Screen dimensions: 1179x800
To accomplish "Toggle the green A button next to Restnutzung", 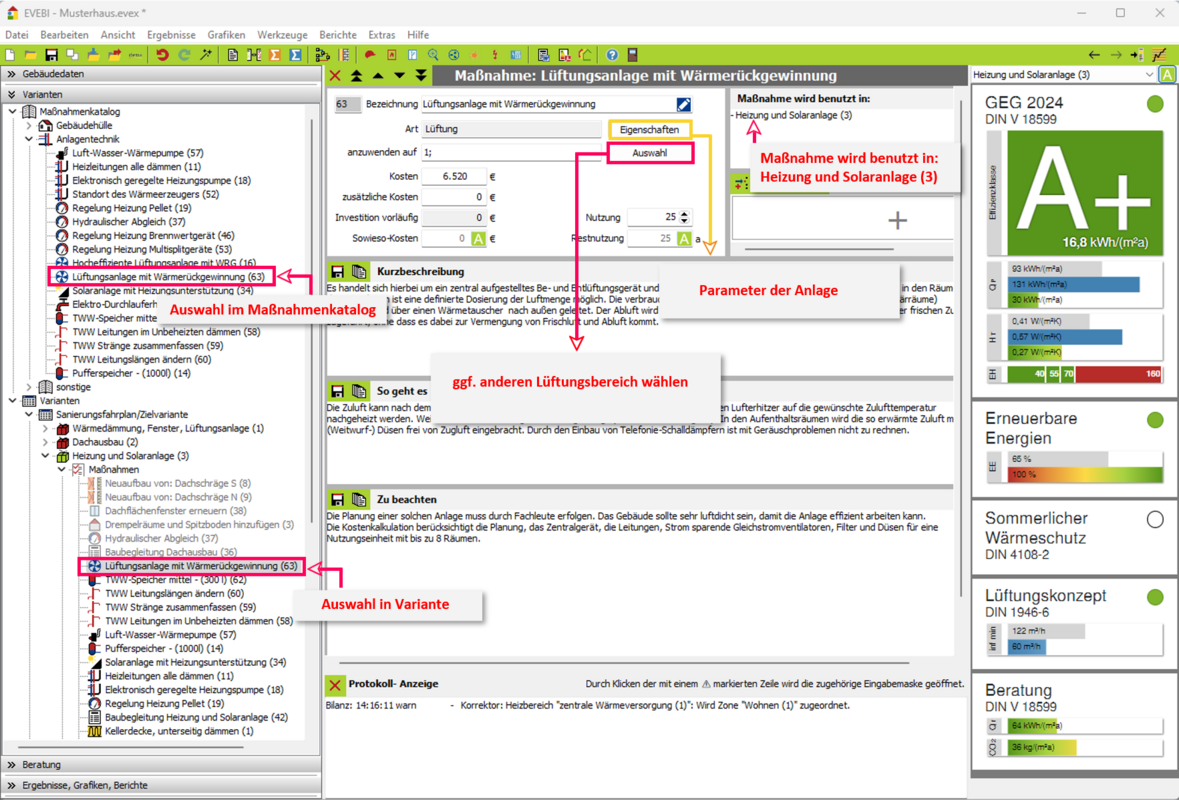I will pyautogui.click(x=684, y=239).
